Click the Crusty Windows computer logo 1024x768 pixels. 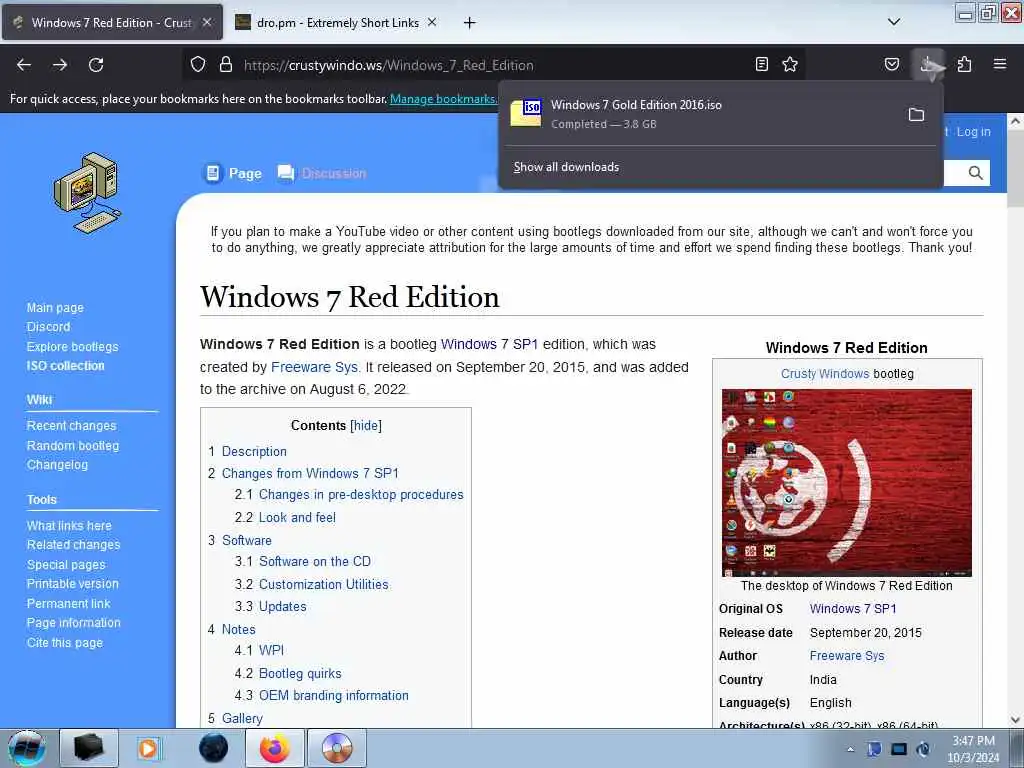[x=88, y=193]
